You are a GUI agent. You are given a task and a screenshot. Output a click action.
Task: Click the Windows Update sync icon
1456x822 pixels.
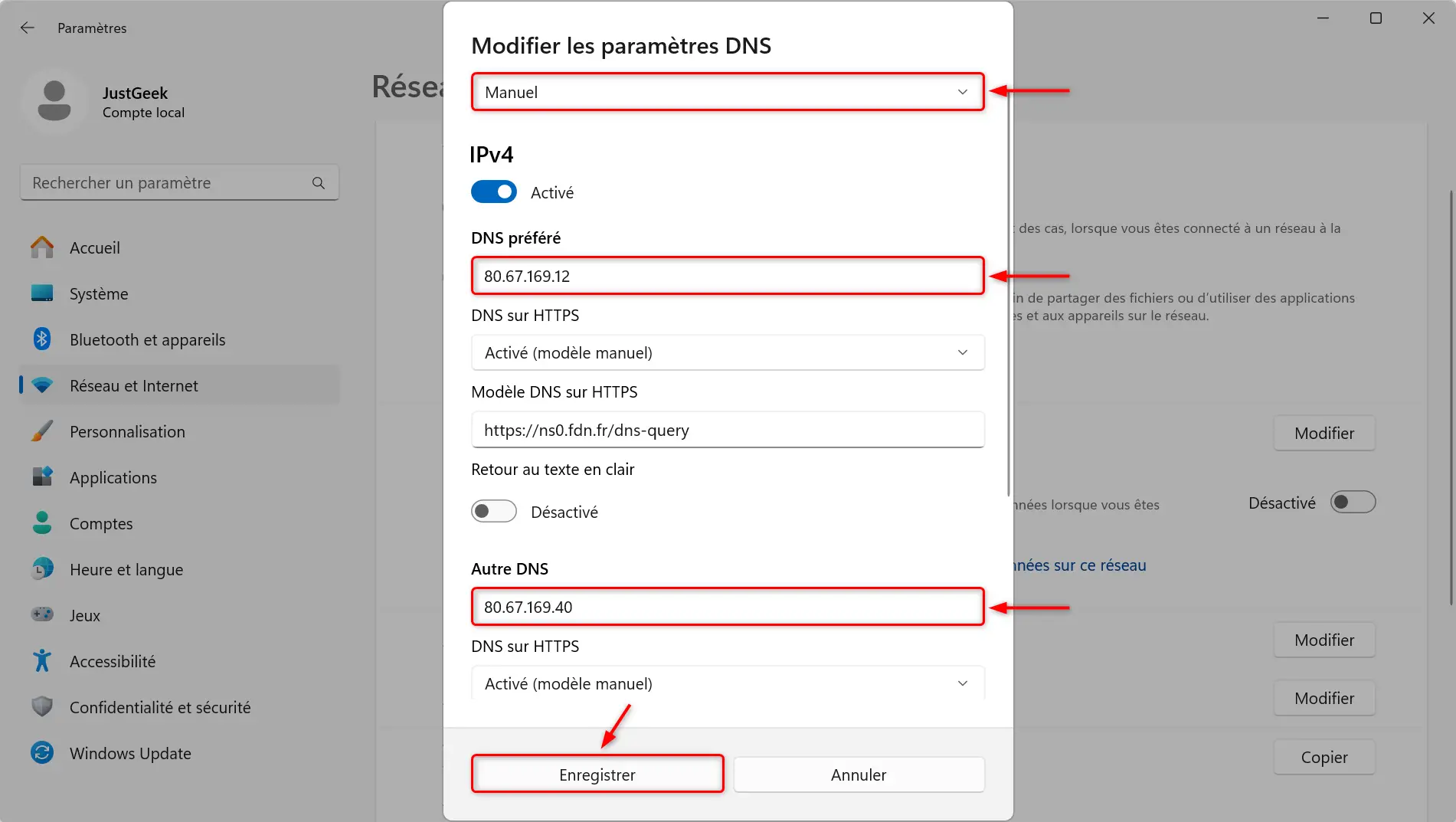point(42,753)
